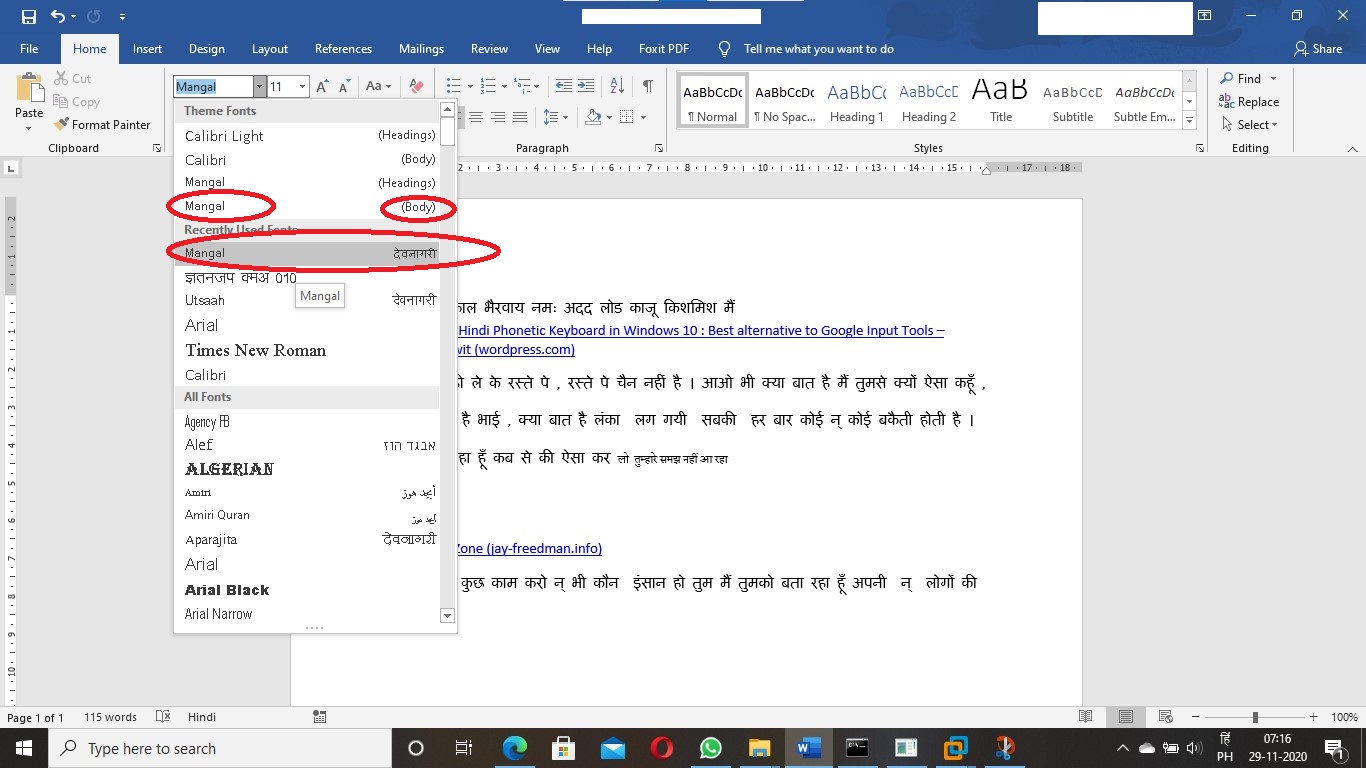Apply the Title style

(x=1001, y=100)
